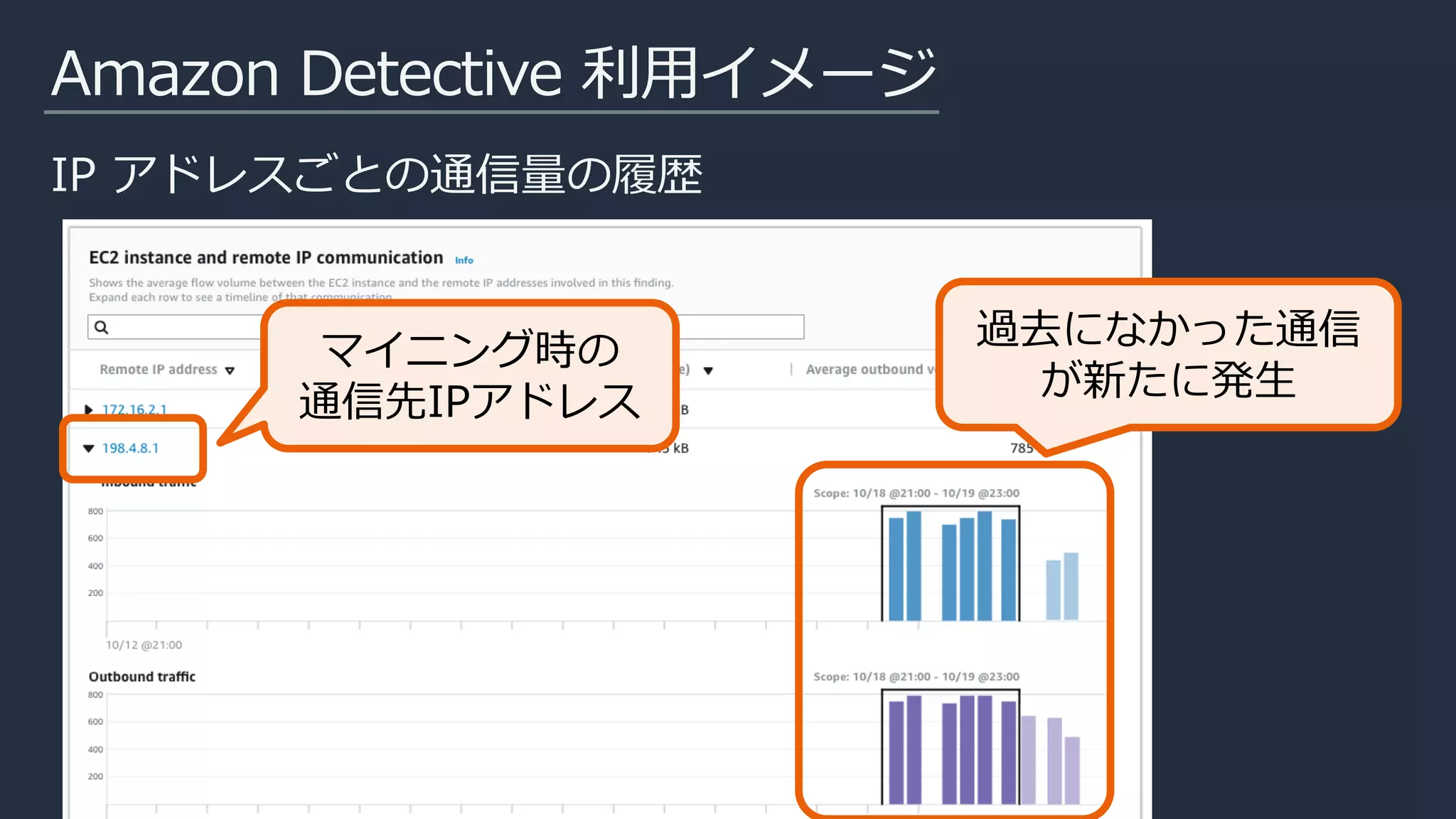
Task: Select the rightmost light purple outbound bar
Action: (x=1072, y=771)
